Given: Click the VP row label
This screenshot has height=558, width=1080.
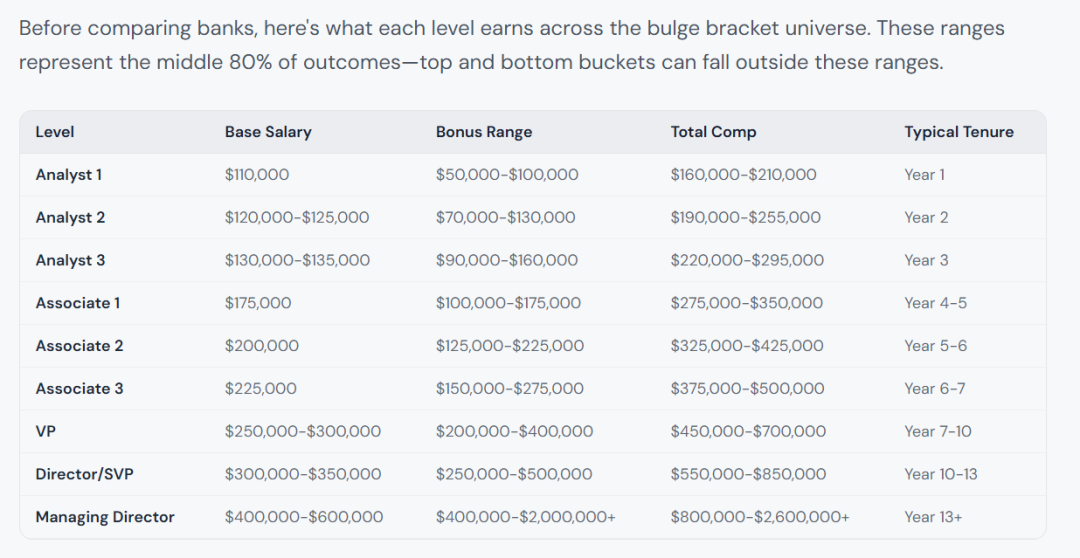Looking at the screenshot, I should [x=45, y=431].
